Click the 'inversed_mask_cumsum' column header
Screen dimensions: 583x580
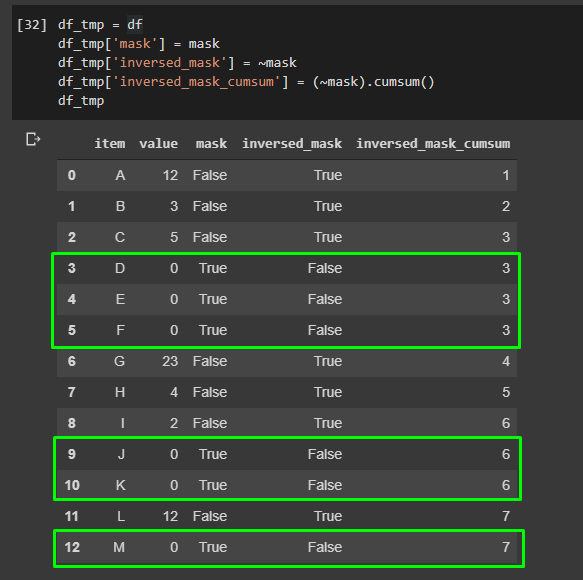click(x=433, y=144)
